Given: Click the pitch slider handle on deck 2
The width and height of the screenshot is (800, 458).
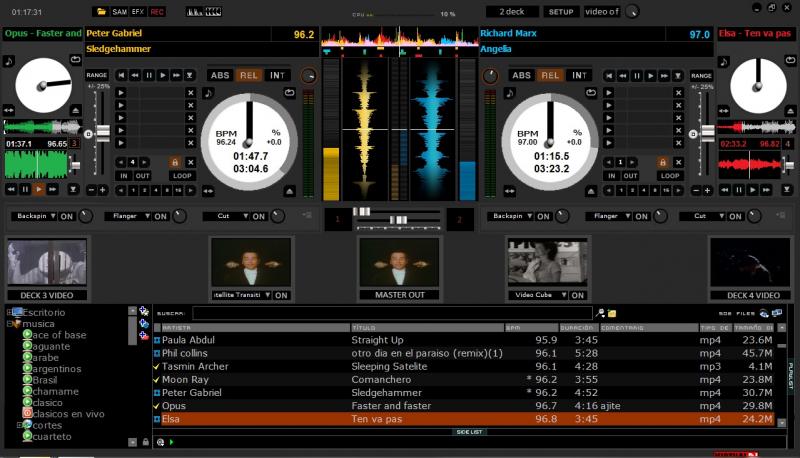Looking at the screenshot, I should point(708,133).
